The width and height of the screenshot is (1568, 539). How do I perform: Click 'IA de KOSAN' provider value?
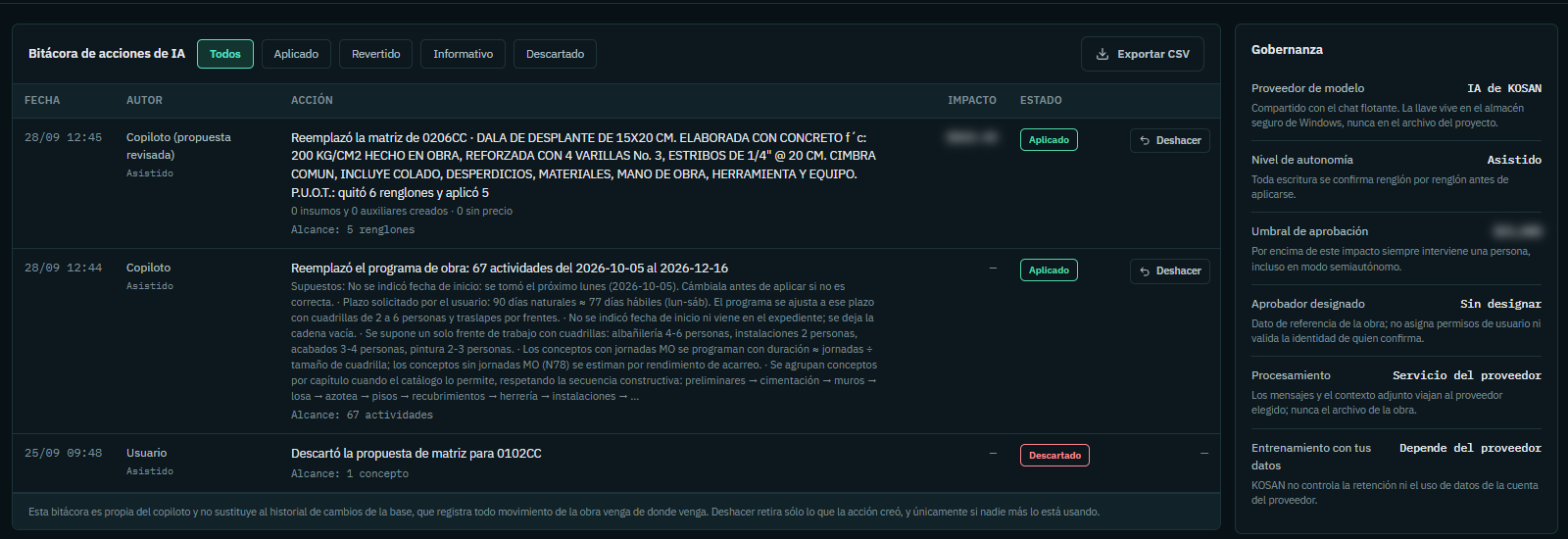pos(1504,88)
